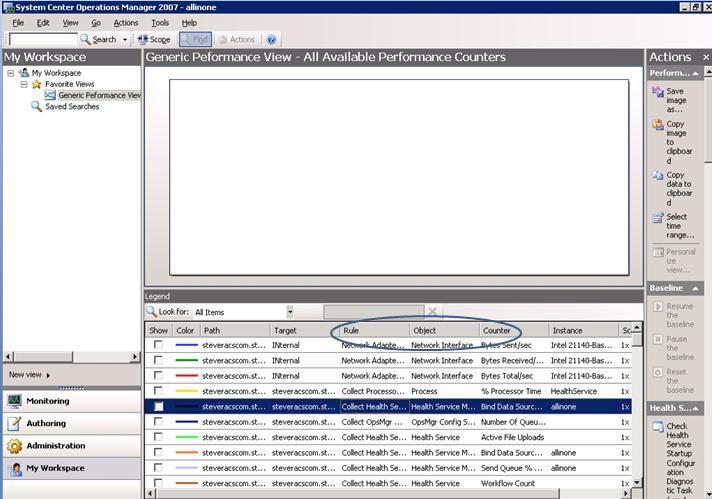
Task: Click red color line of Bytes Total/sec row
Action: coord(187,375)
